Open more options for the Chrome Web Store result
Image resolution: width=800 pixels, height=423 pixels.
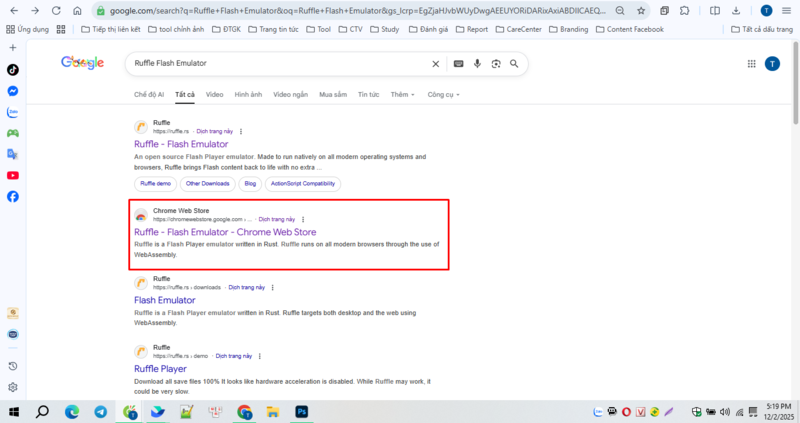click(x=303, y=219)
